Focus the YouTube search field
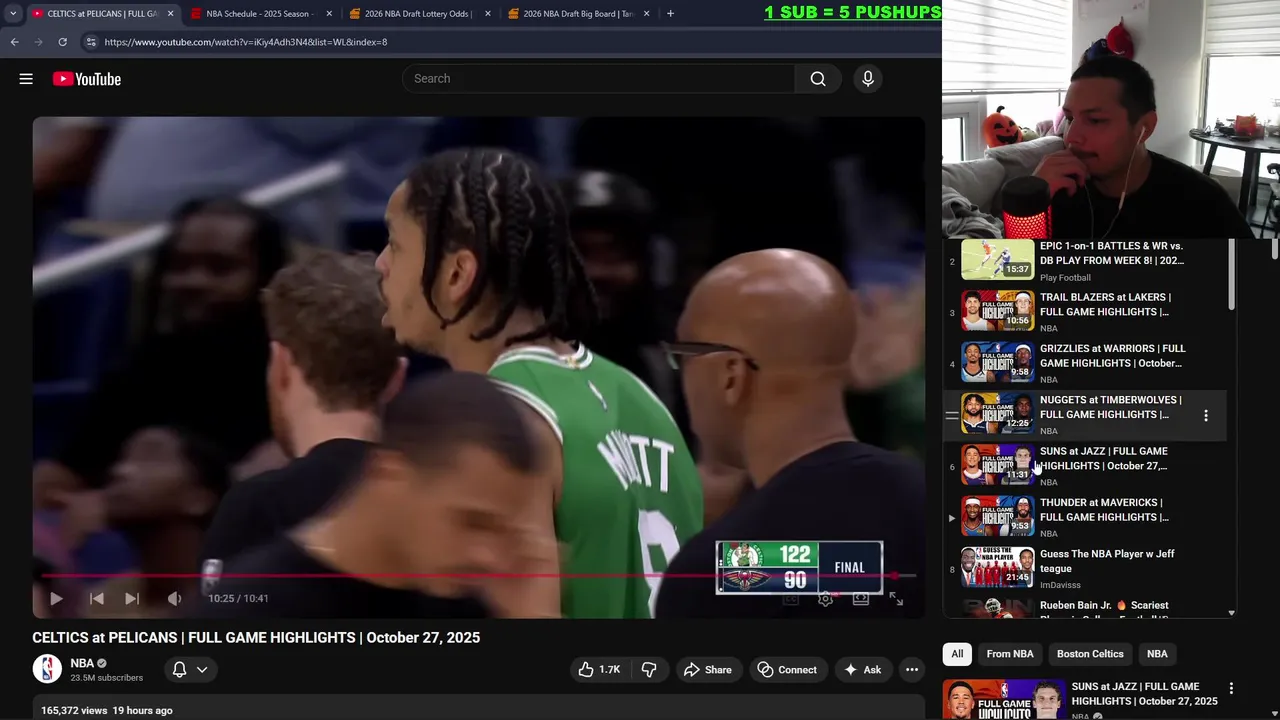Viewport: 1280px width, 720px height. click(598, 79)
